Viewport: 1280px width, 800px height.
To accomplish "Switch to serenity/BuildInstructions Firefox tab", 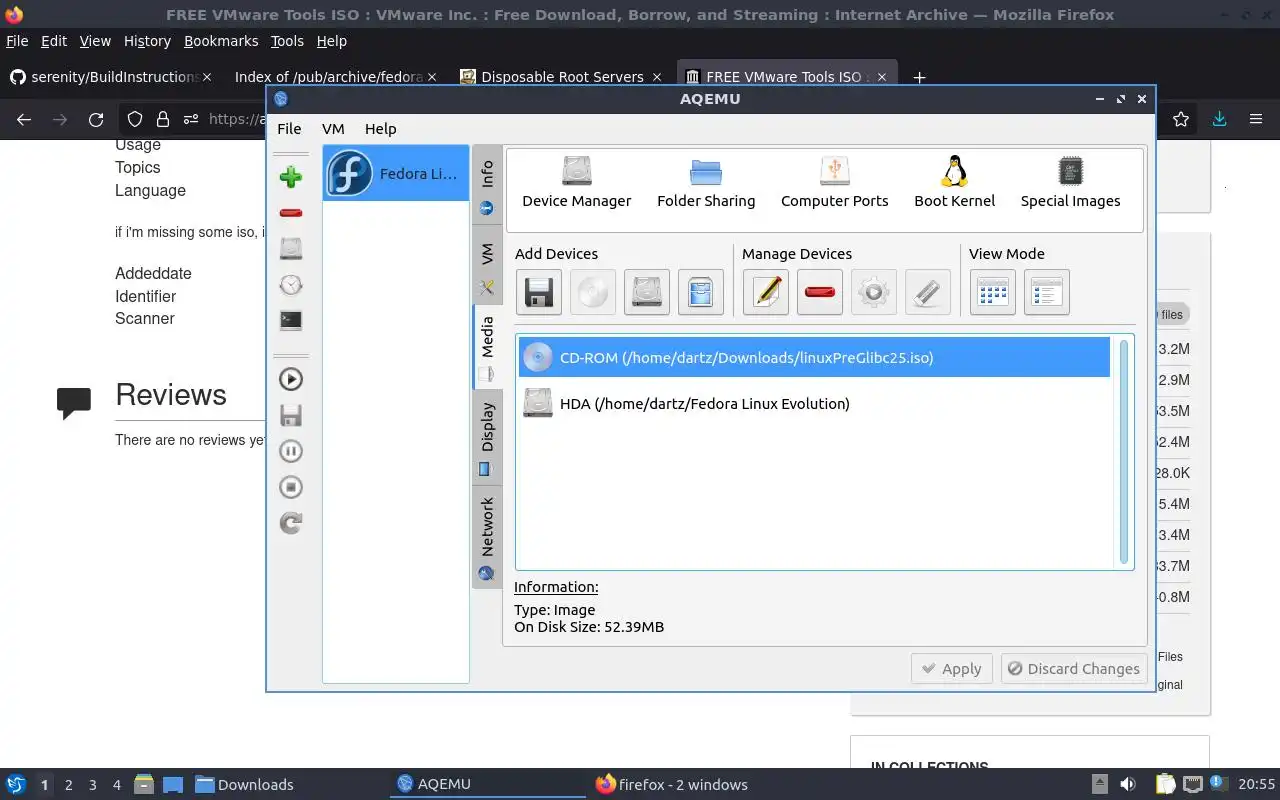I will pyautogui.click(x=112, y=77).
